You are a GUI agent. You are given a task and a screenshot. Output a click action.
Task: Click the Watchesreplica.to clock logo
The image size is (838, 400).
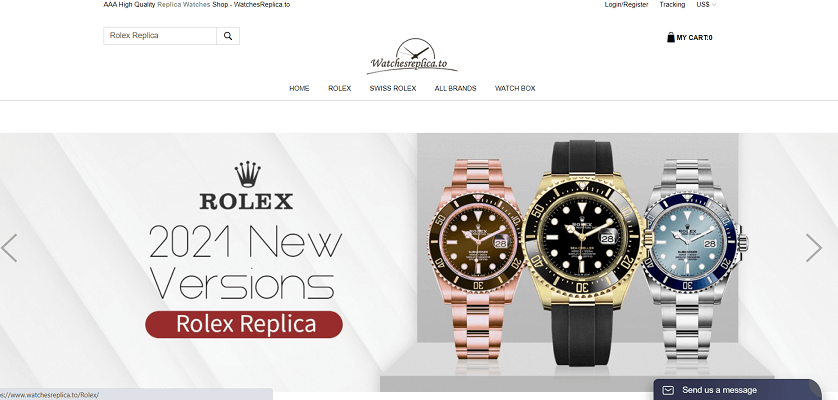point(412,56)
